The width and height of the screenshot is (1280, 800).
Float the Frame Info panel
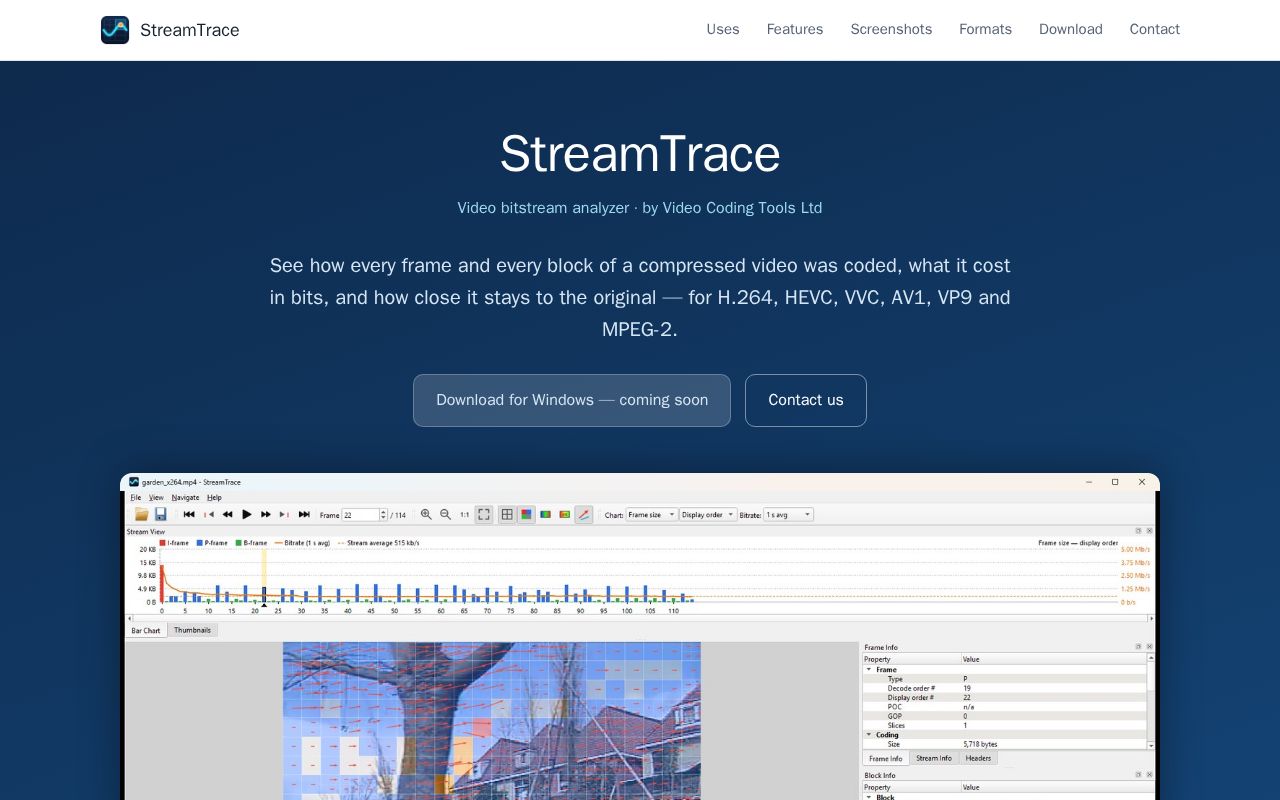1138,647
